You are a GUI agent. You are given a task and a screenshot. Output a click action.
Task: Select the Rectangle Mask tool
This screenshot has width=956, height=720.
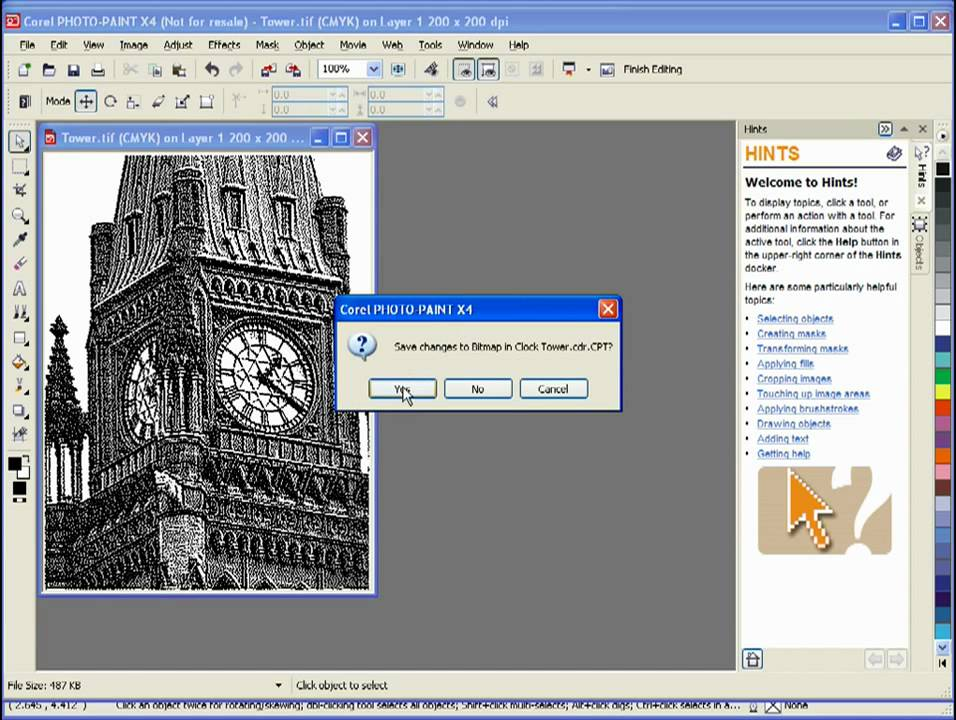click(20, 166)
